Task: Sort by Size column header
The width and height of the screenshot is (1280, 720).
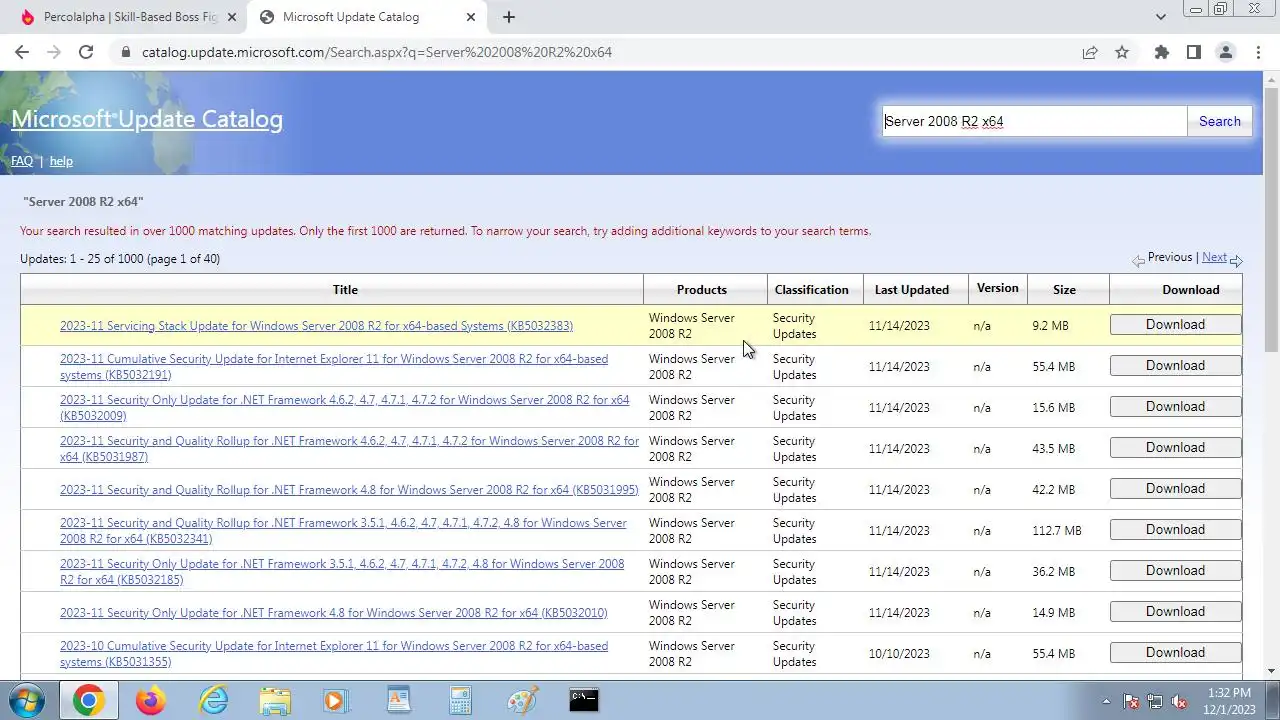Action: (x=1064, y=289)
